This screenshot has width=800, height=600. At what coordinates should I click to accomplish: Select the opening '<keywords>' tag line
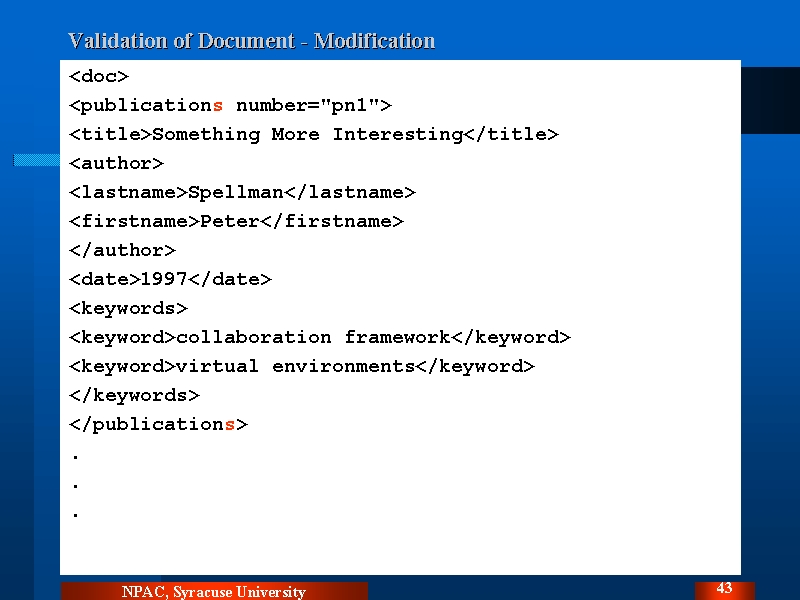coord(129,308)
